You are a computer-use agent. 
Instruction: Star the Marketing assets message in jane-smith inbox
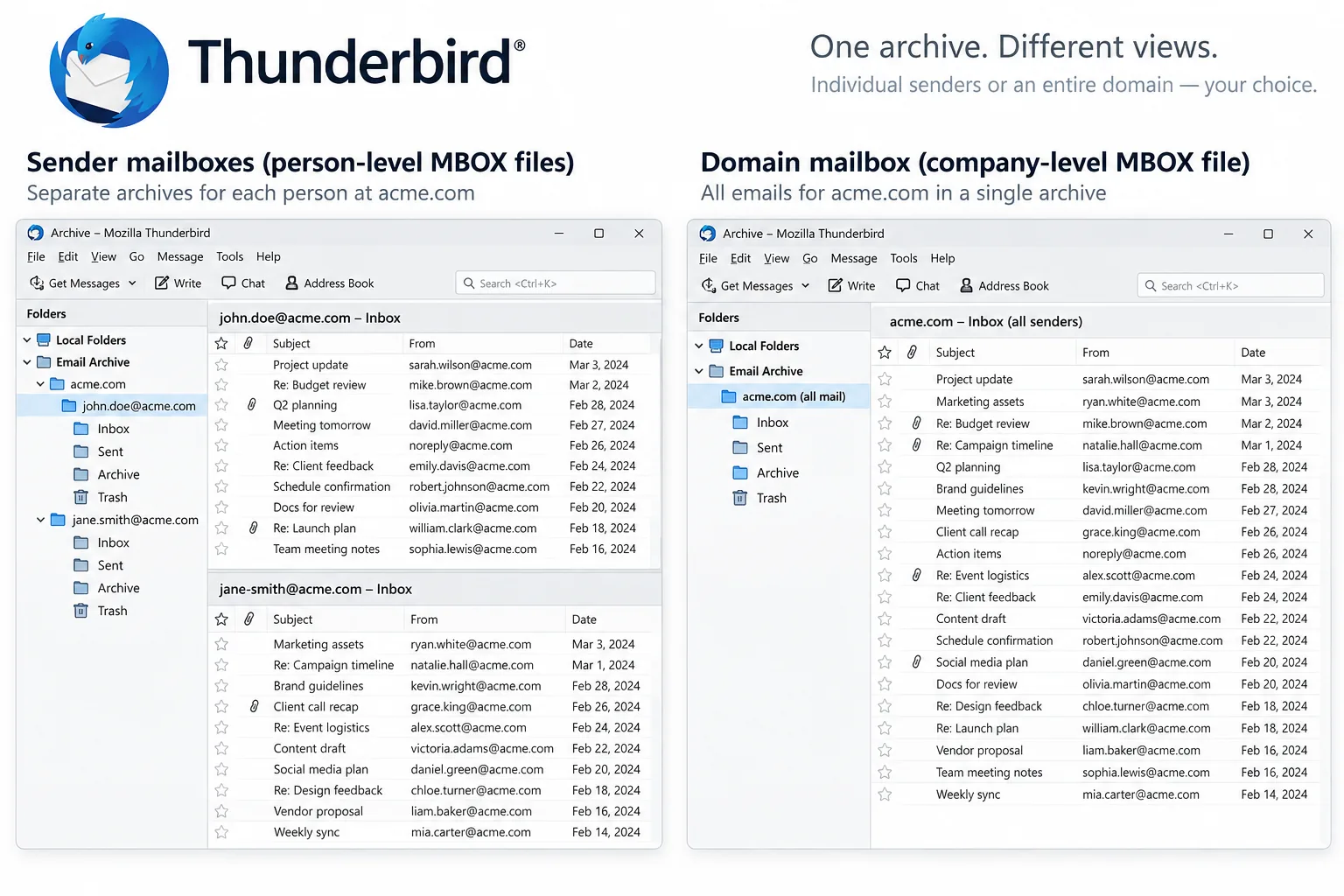(x=221, y=644)
